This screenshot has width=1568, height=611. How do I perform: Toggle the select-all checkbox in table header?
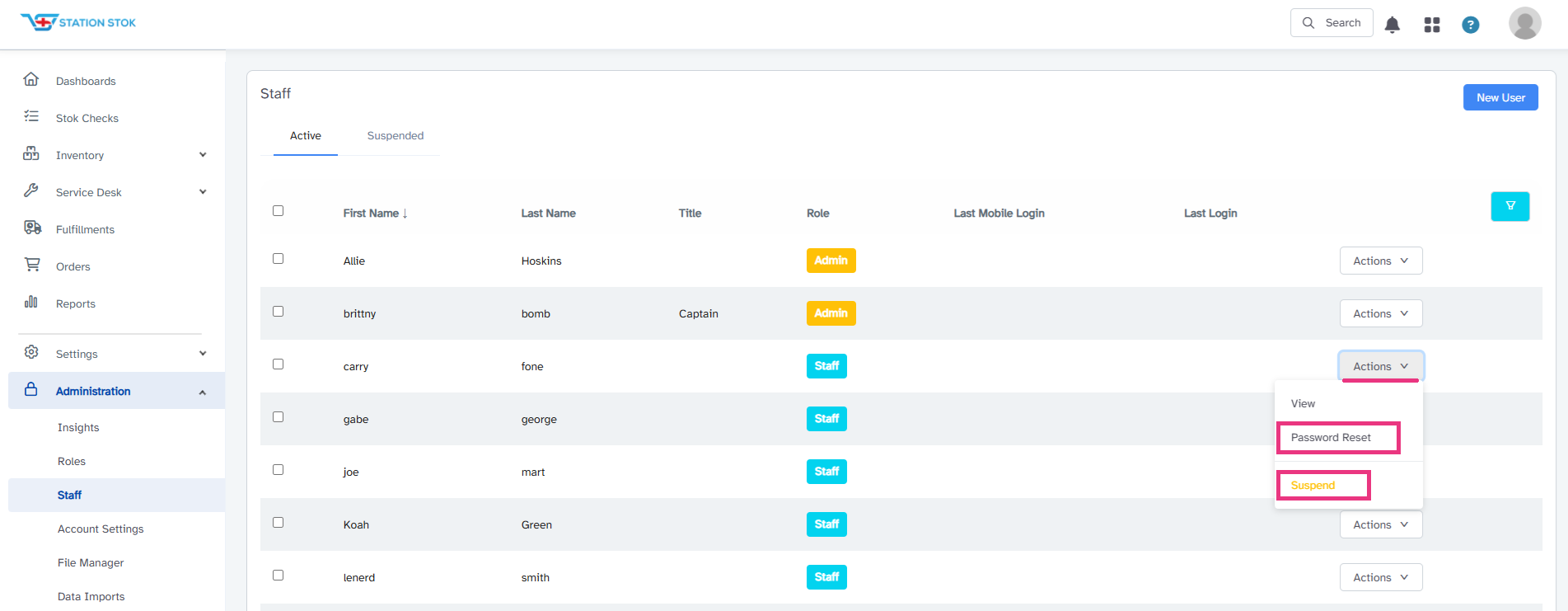[278, 211]
